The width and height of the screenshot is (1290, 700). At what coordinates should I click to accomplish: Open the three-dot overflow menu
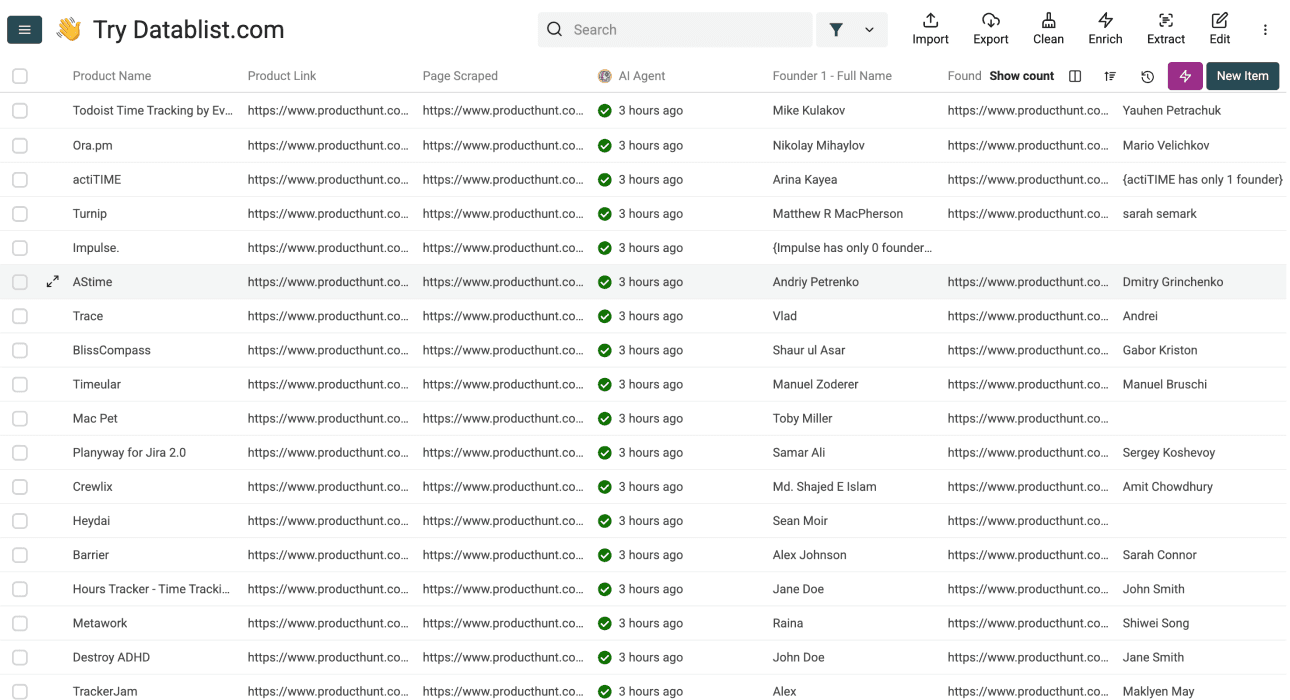(1266, 30)
